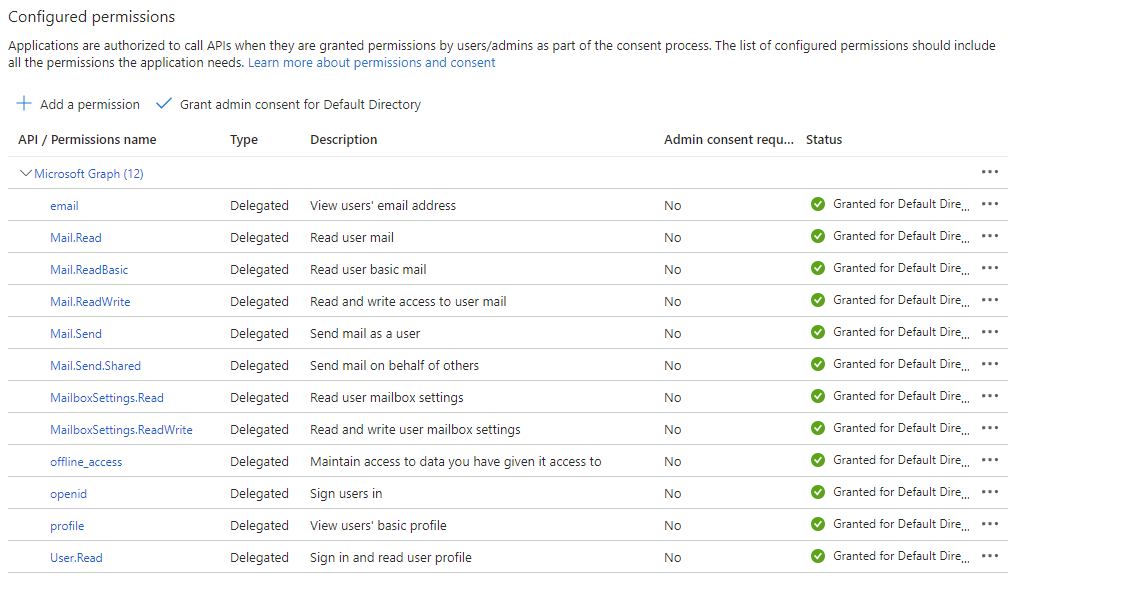Click the Status column header
Image resolution: width=1121 pixels, height=594 pixels.
click(824, 139)
